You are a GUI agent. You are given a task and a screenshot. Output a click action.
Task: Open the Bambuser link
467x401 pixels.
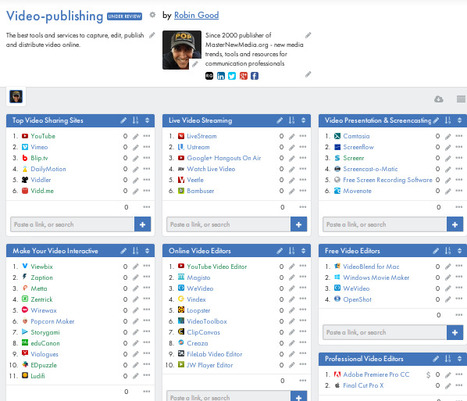200,191
